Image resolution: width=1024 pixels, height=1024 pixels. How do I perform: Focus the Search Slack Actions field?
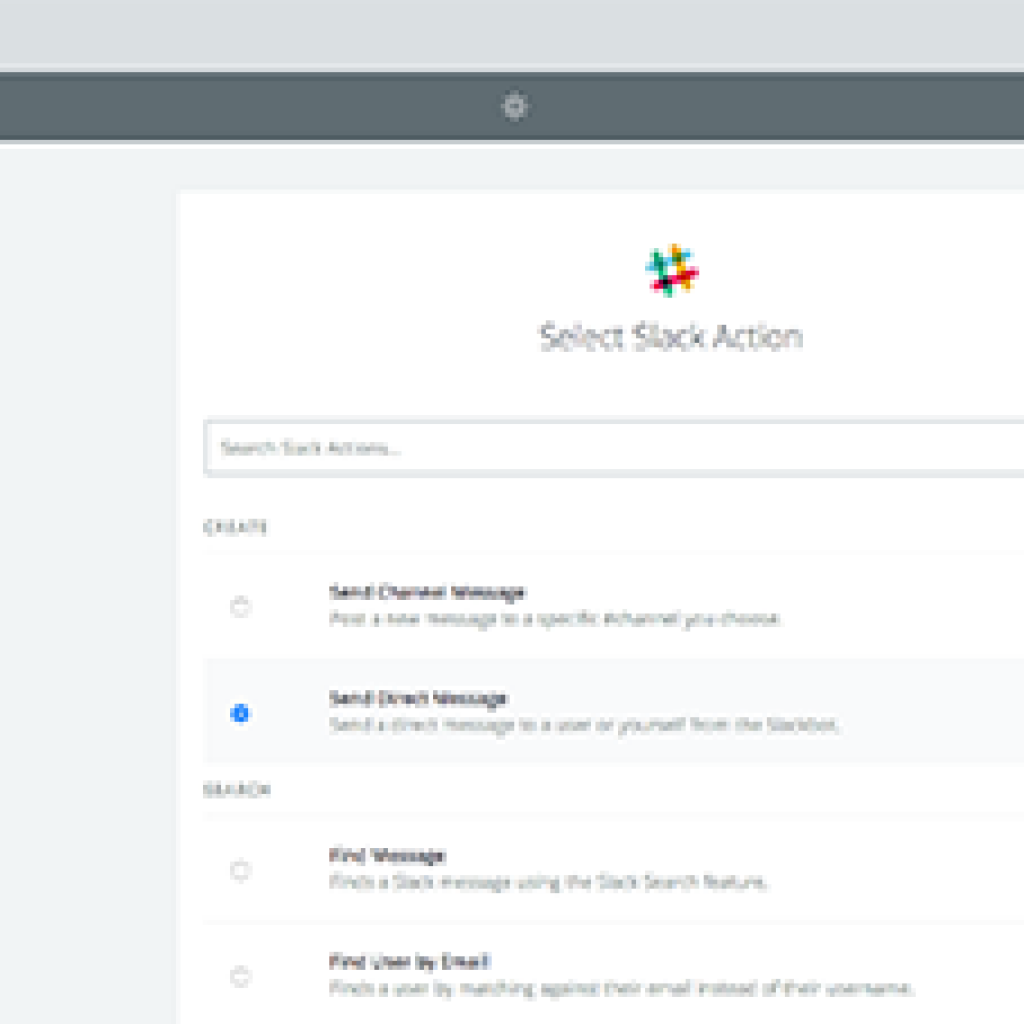[615, 448]
